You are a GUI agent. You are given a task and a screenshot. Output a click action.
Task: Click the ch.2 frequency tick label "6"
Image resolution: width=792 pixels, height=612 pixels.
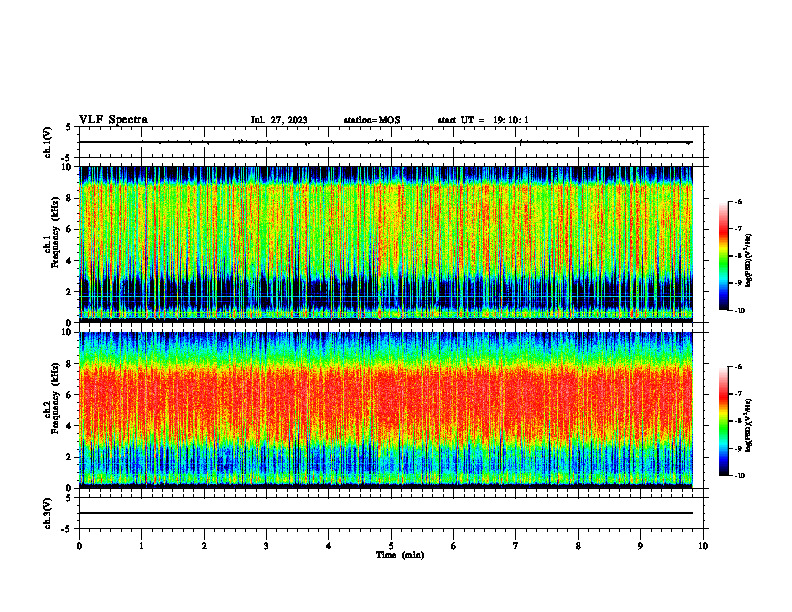click(x=69, y=395)
